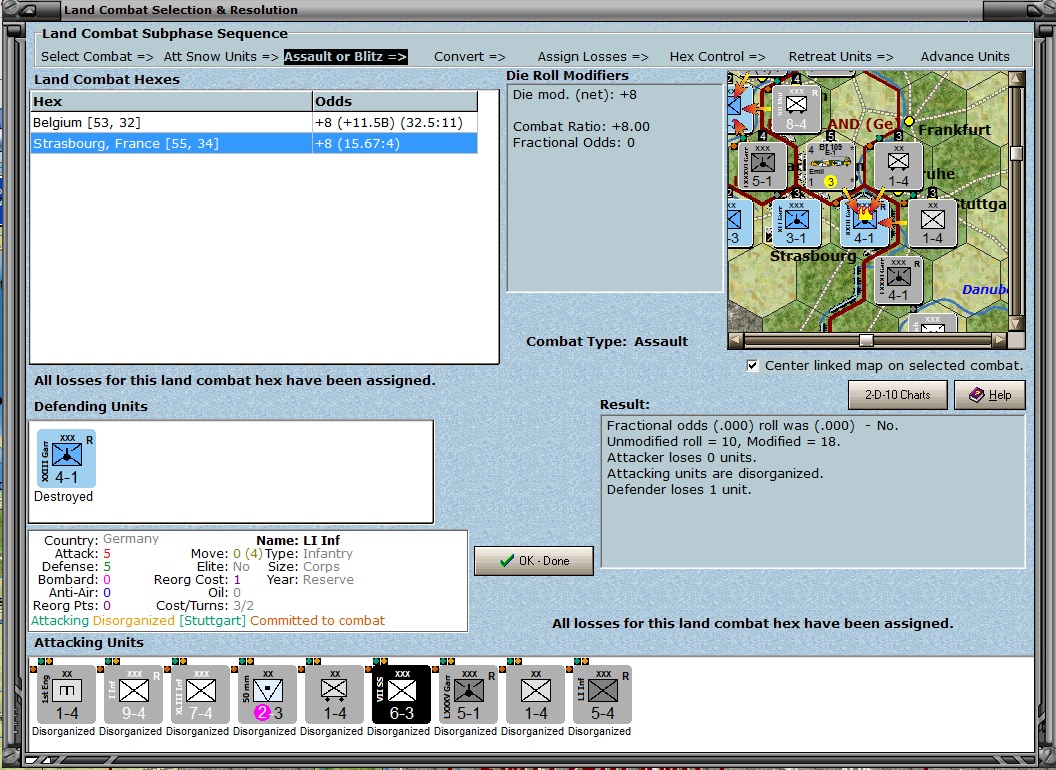
Task: Click the 8-4 unit counter on map
Action: pos(796,110)
